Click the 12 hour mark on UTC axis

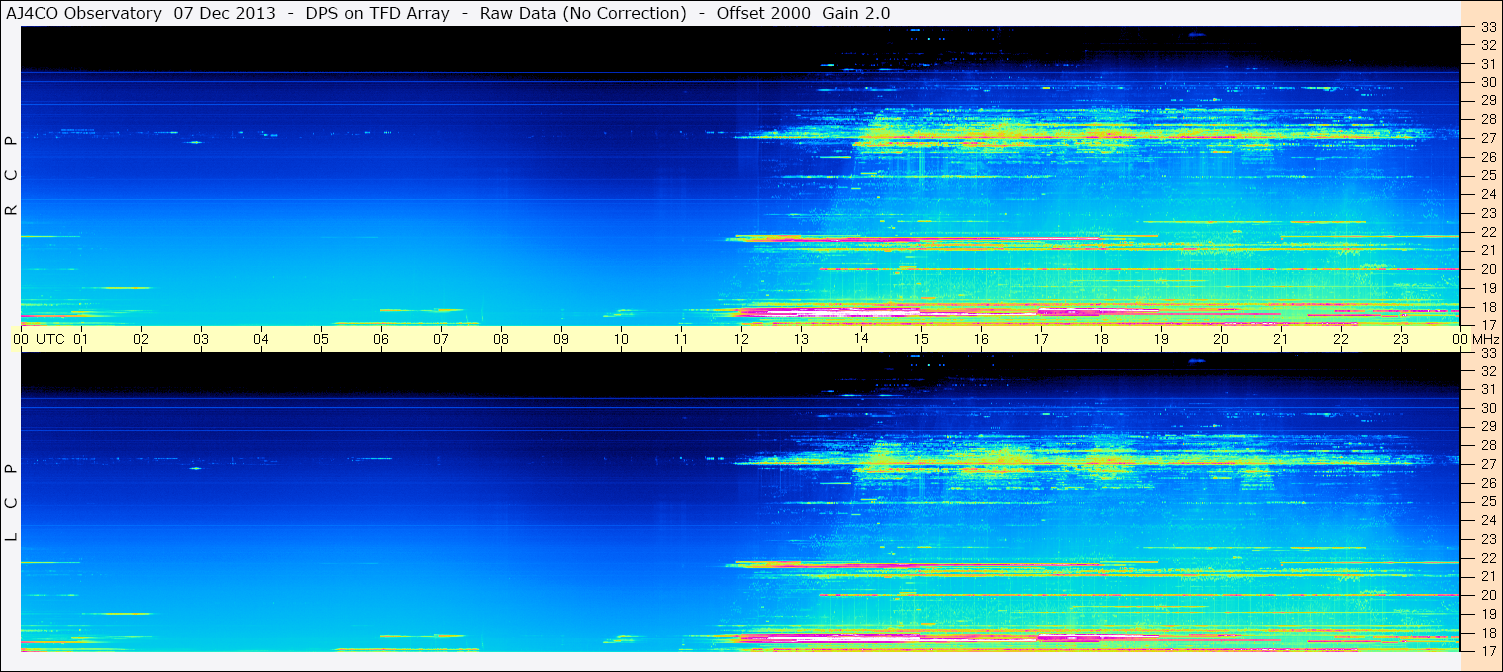(741, 339)
